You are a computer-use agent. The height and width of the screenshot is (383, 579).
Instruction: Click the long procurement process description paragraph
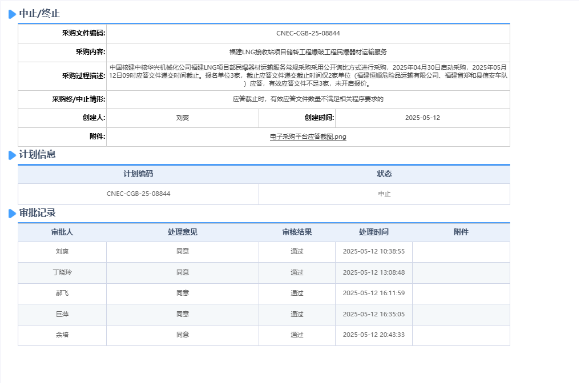click(x=308, y=75)
